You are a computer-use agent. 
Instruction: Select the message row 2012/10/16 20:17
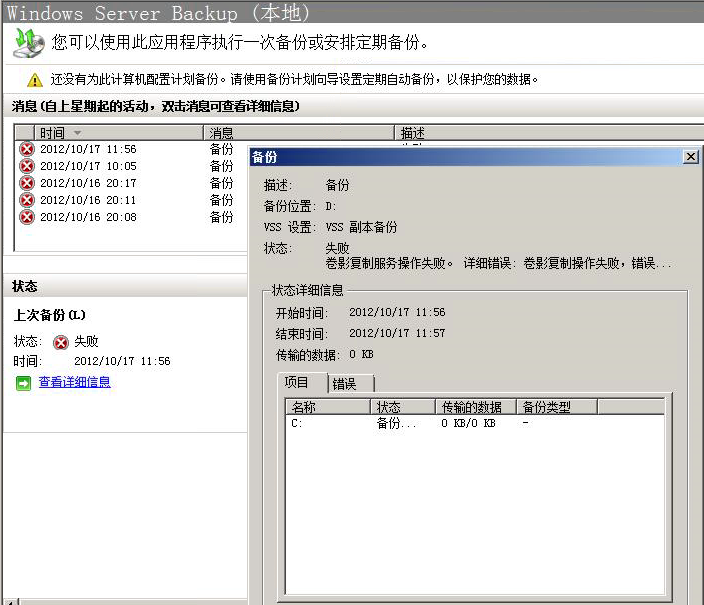click(x=130, y=183)
